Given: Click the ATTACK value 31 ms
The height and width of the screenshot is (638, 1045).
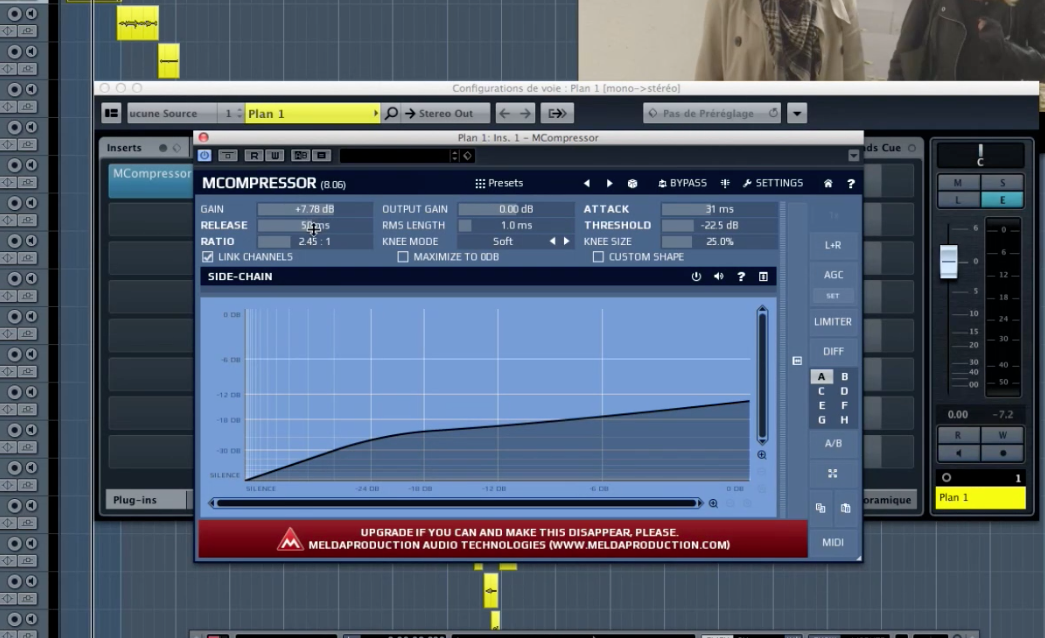Looking at the screenshot, I should coord(719,209).
